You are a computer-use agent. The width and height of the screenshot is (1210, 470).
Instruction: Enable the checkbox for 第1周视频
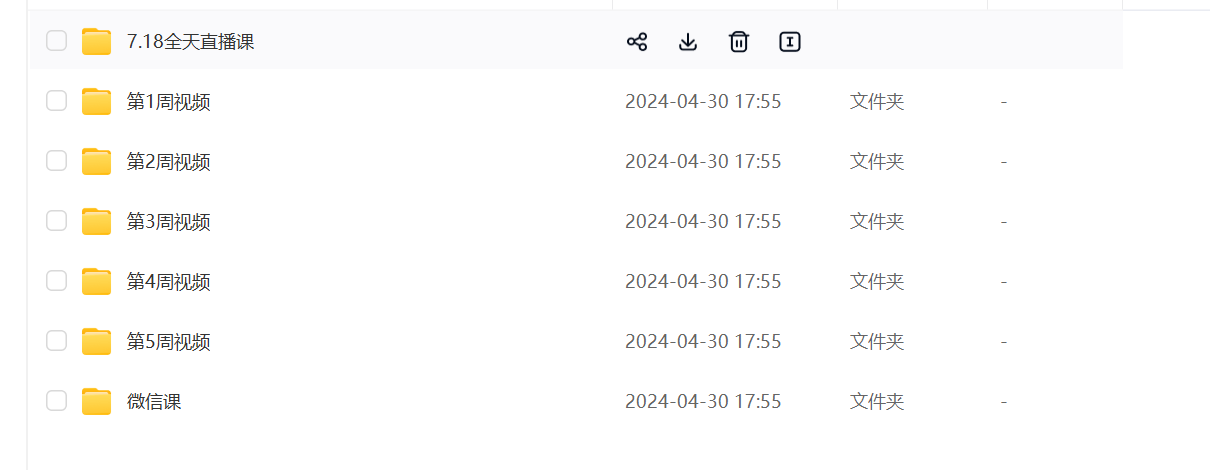pyautogui.click(x=57, y=101)
